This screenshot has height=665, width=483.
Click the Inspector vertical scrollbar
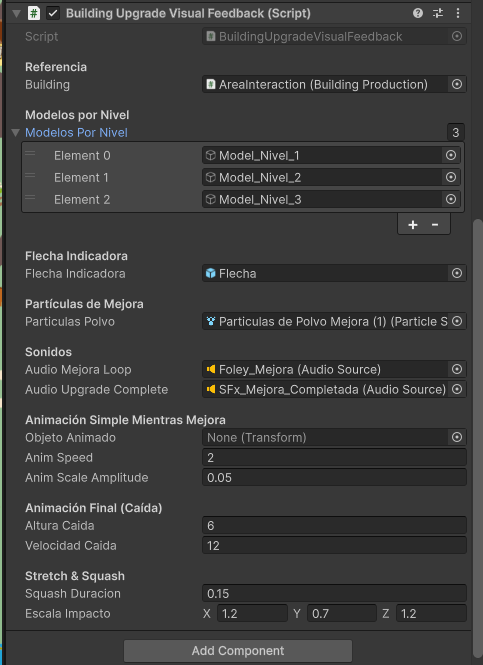click(x=478, y=438)
